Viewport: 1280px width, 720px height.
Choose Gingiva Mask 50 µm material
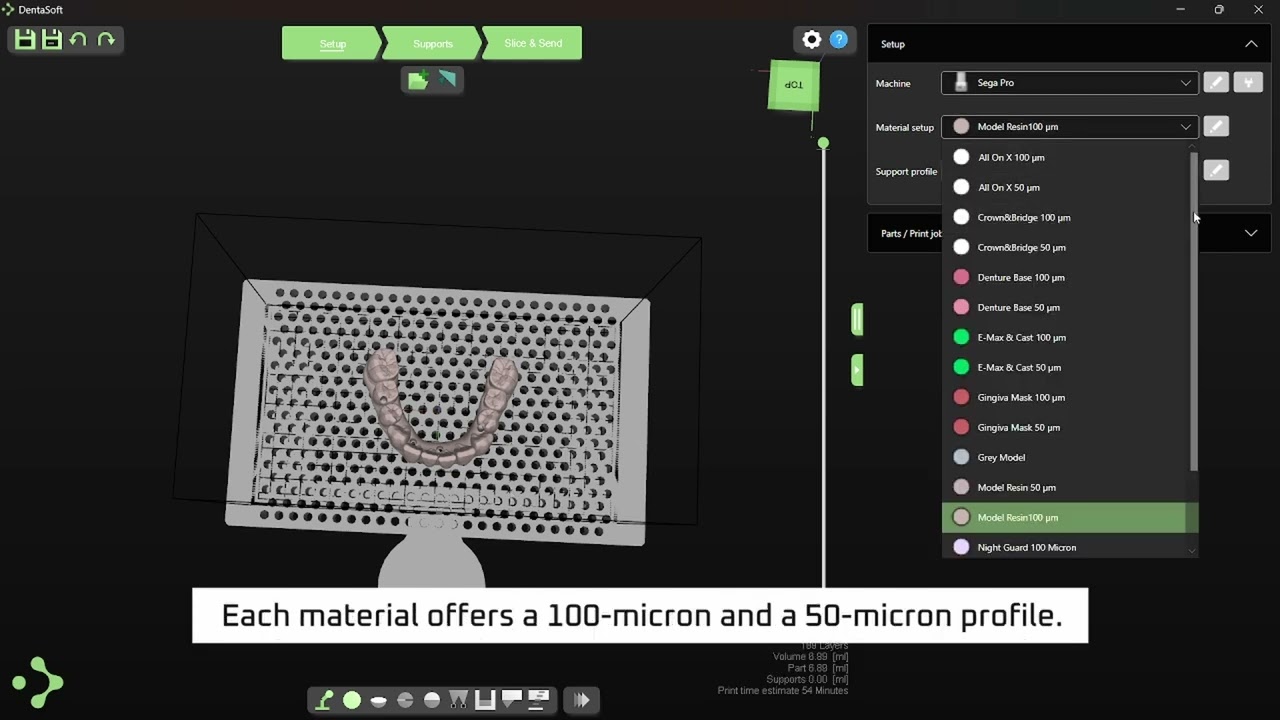pos(1064,427)
